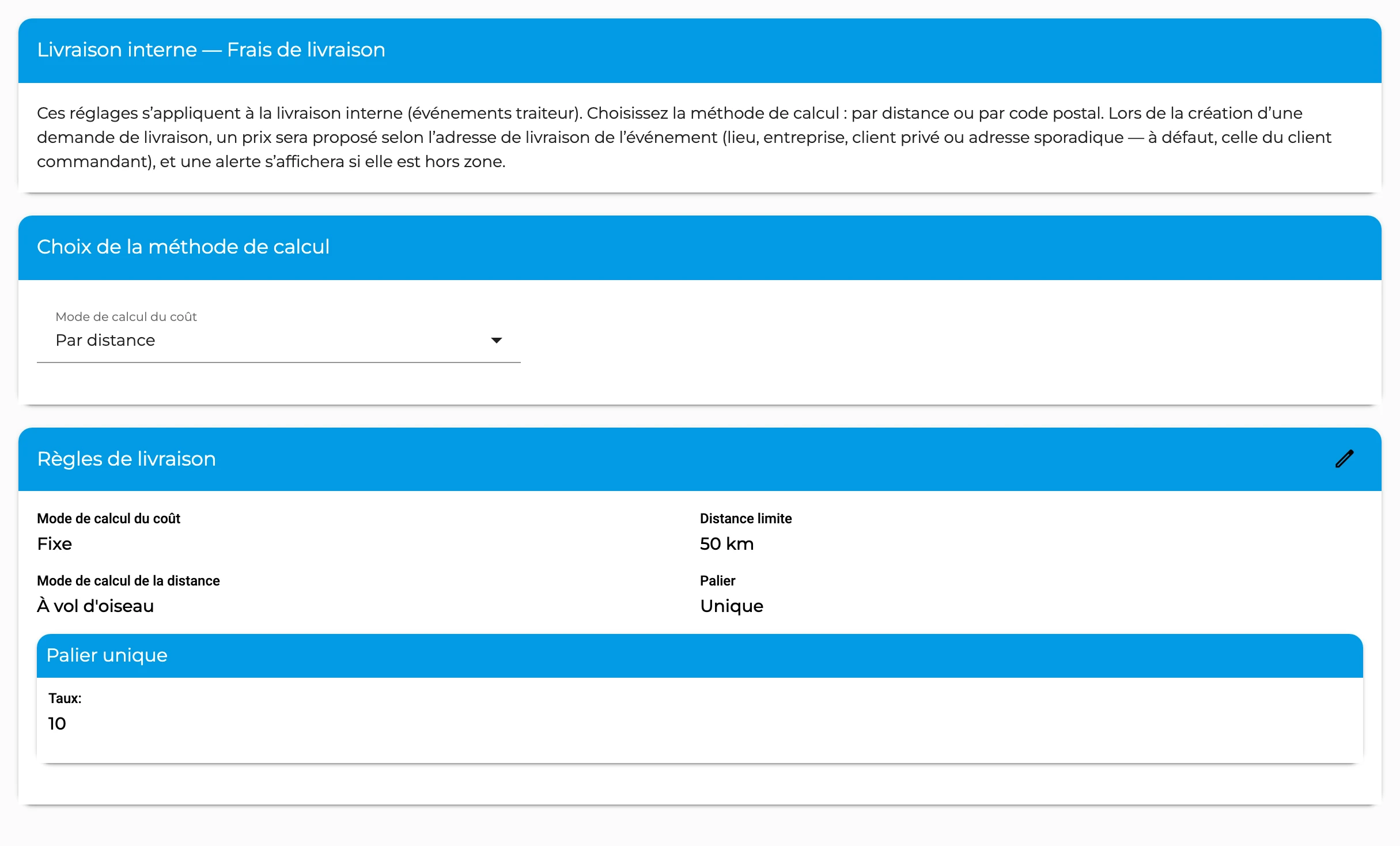Click the bold 'Mode de calcul du coût' label above 'Fixe'

[108, 518]
